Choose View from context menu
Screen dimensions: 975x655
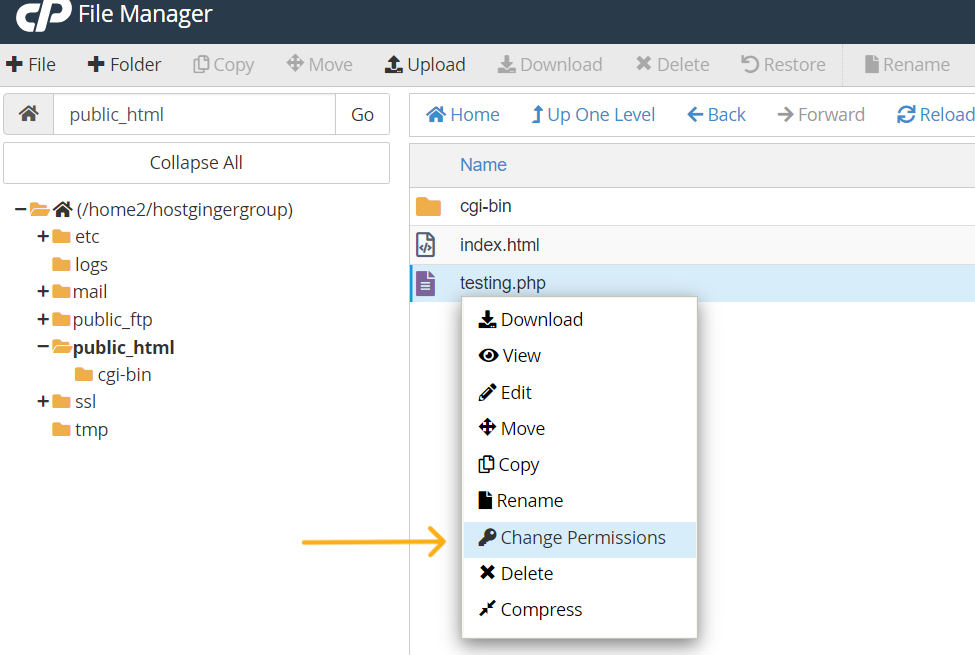(x=580, y=356)
